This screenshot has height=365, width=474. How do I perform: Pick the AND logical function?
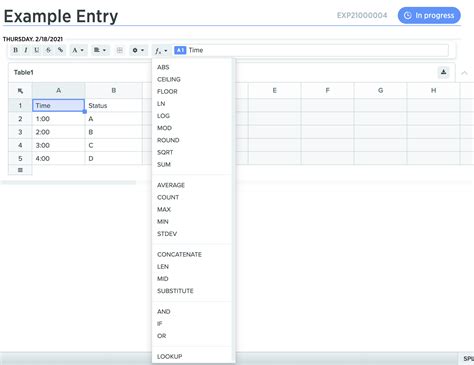point(164,311)
